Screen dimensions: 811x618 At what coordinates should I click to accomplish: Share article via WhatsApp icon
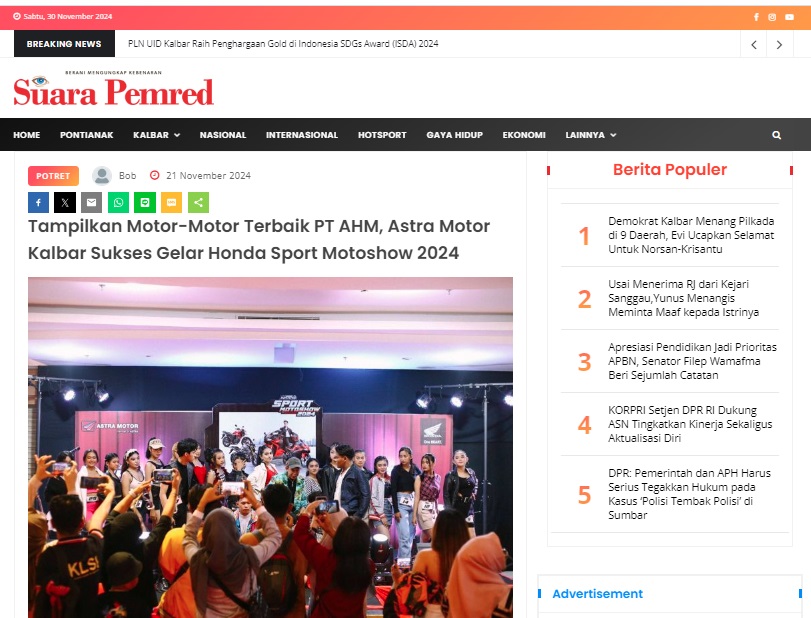point(118,203)
